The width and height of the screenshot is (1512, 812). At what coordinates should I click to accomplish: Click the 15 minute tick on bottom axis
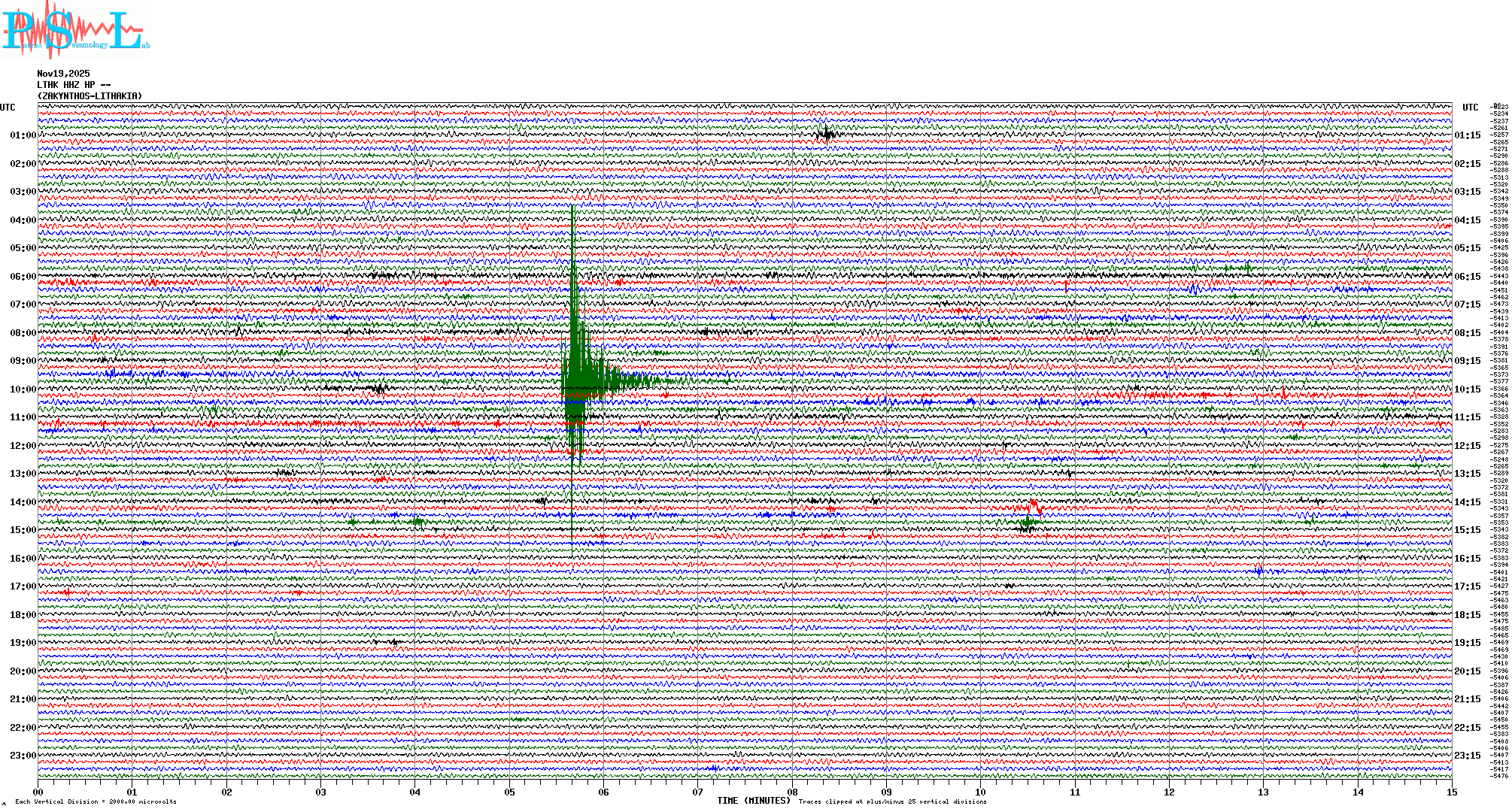(1451, 792)
